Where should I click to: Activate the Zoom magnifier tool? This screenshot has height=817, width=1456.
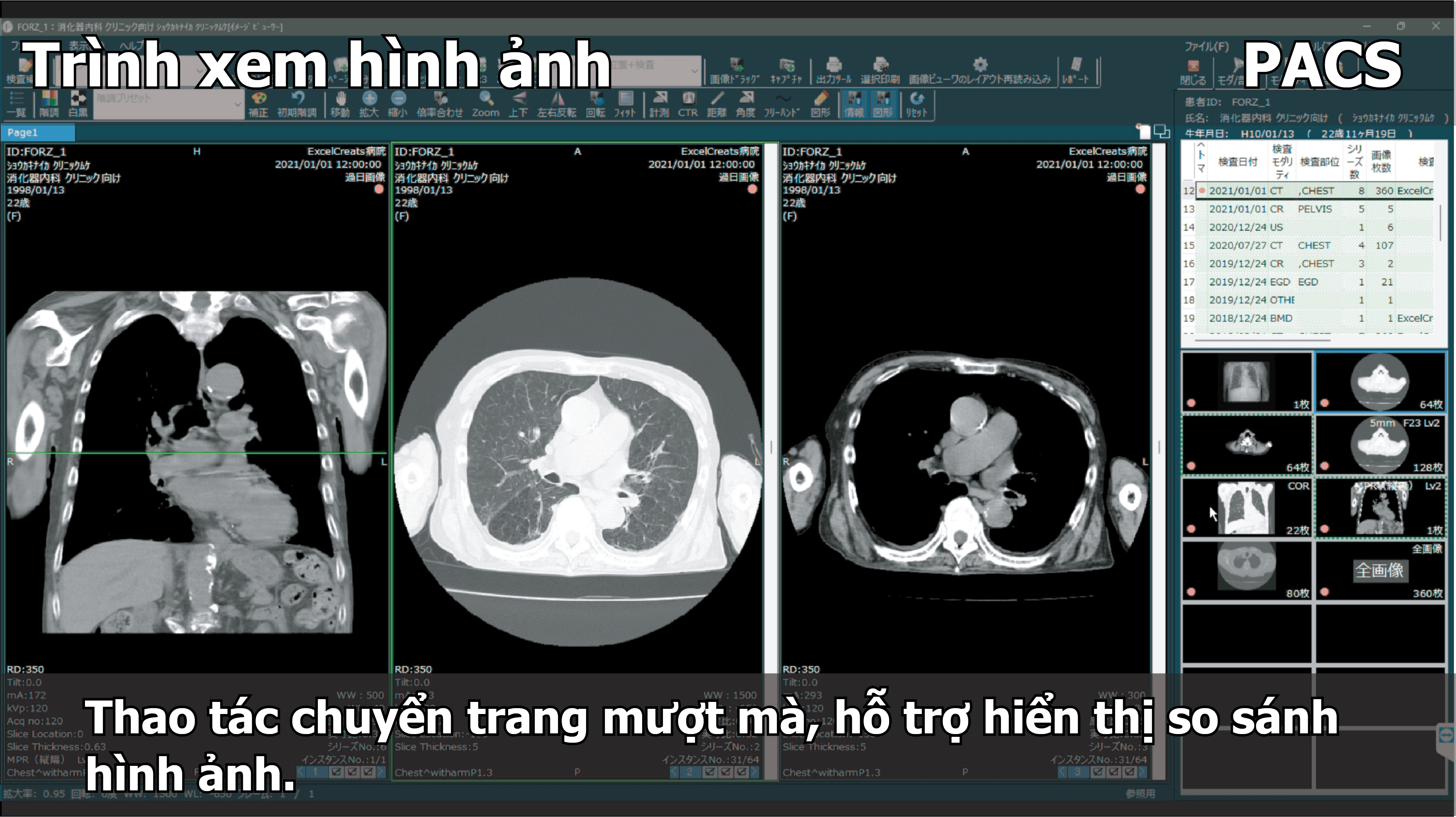(486, 104)
